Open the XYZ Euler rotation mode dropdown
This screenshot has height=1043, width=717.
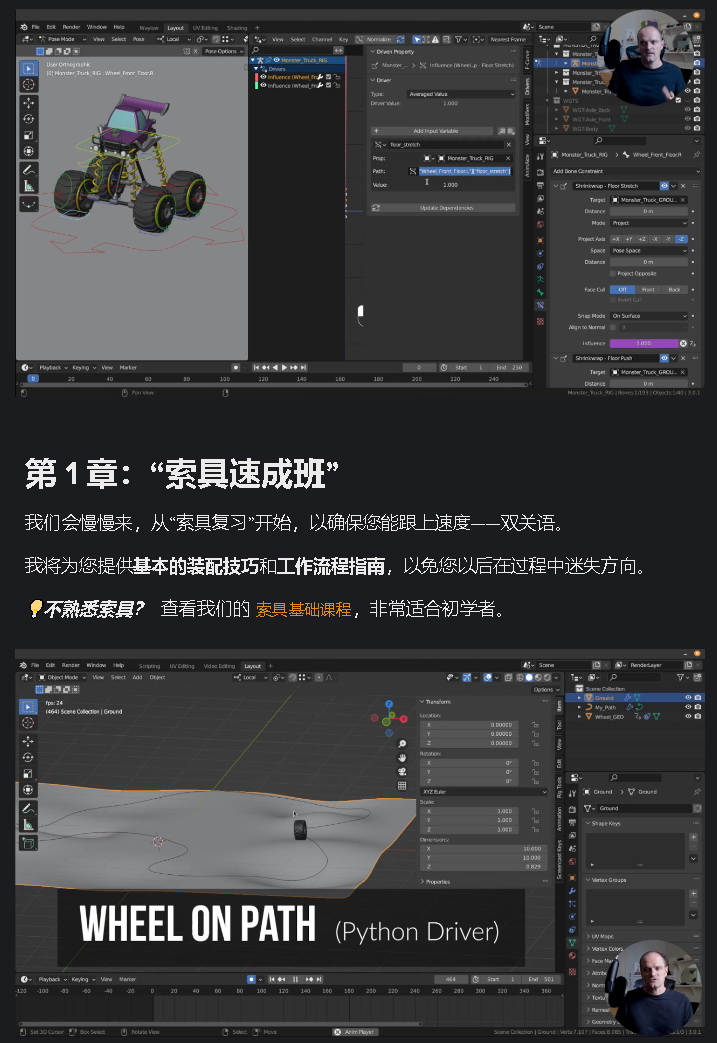pyautogui.click(x=484, y=792)
